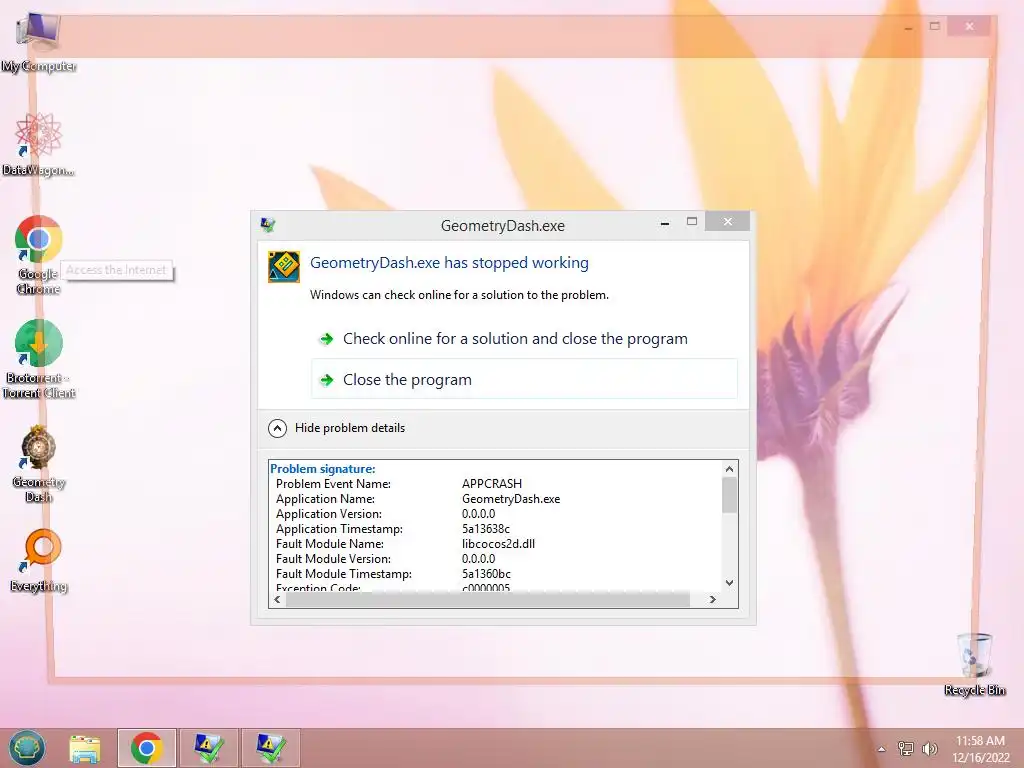Screen dimensions: 1024x768
Task: Open Geometry Dash desktop shortcut
Action: click(39, 463)
